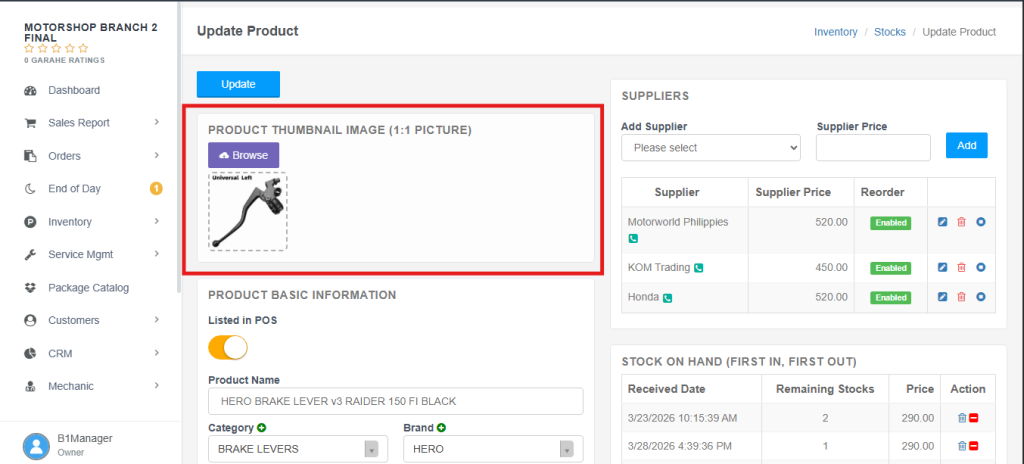
Task: Click the Supplier Price input field
Action: click(x=873, y=148)
